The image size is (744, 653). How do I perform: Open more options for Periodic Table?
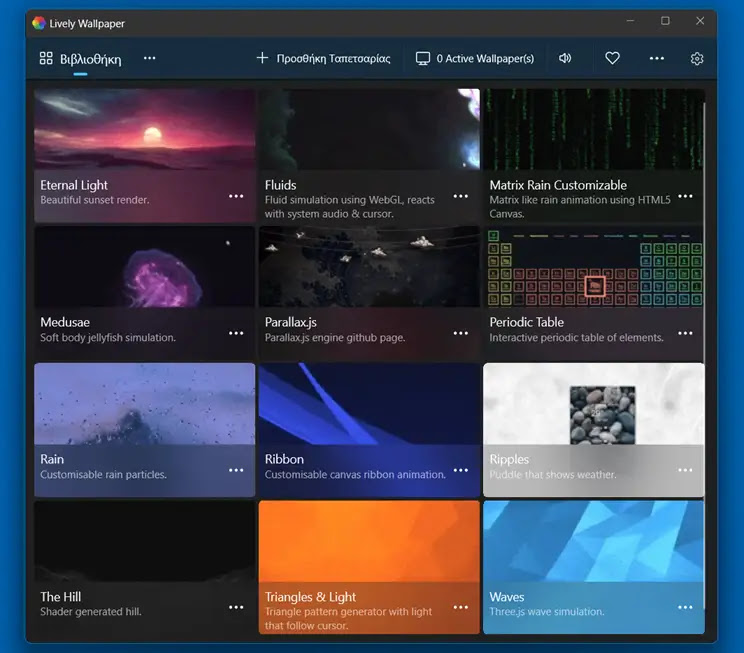click(x=685, y=333)
